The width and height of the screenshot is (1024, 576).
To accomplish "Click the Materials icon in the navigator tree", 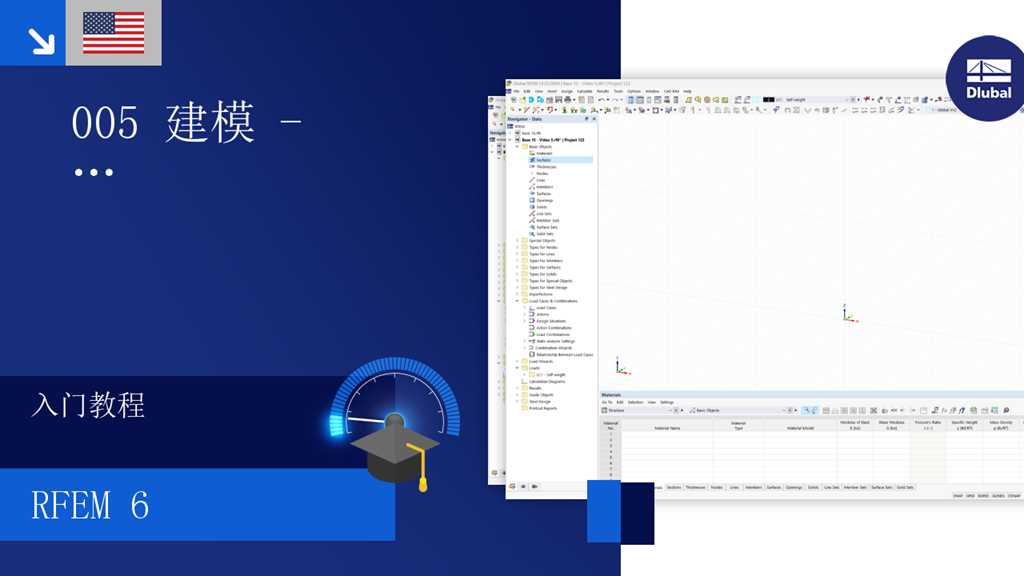I will pyautogui.click(x=532, y=153).
